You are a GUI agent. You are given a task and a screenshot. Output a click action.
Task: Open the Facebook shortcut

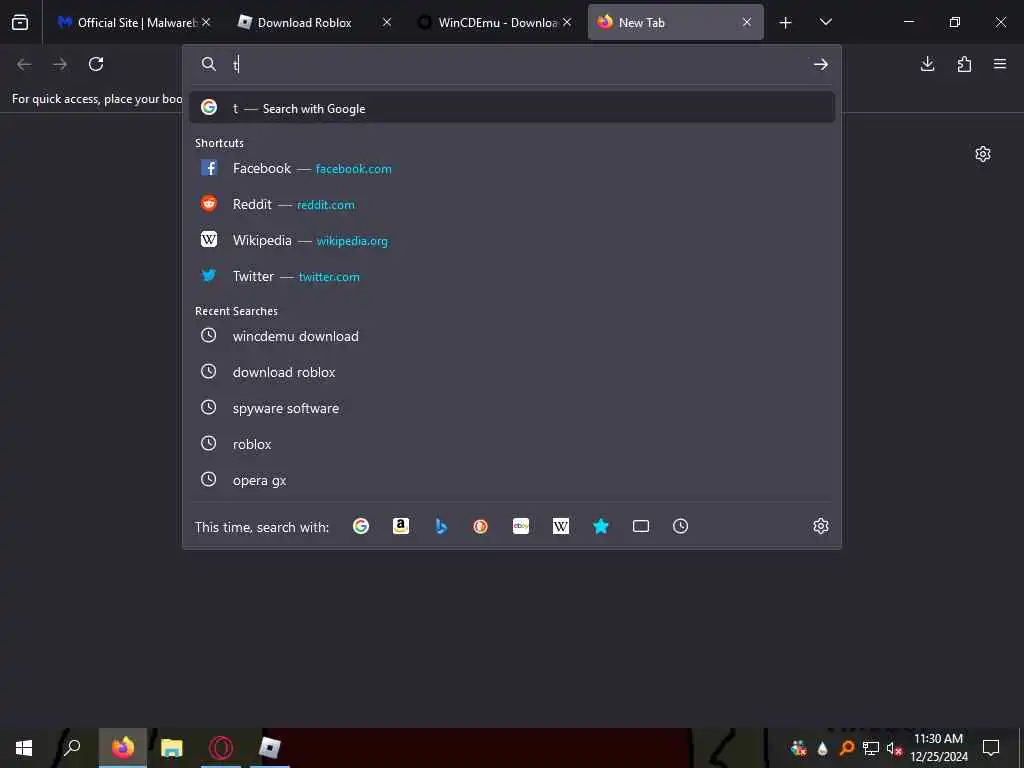[512, 168]
